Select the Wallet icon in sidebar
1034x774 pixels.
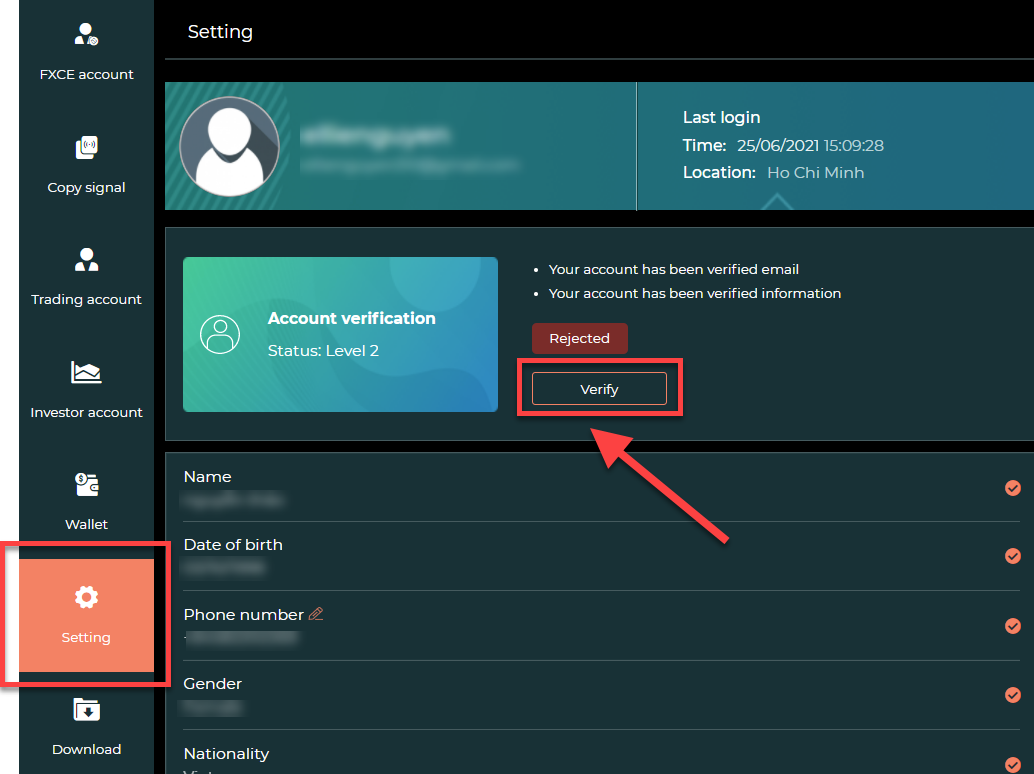[x=86, y=484]
